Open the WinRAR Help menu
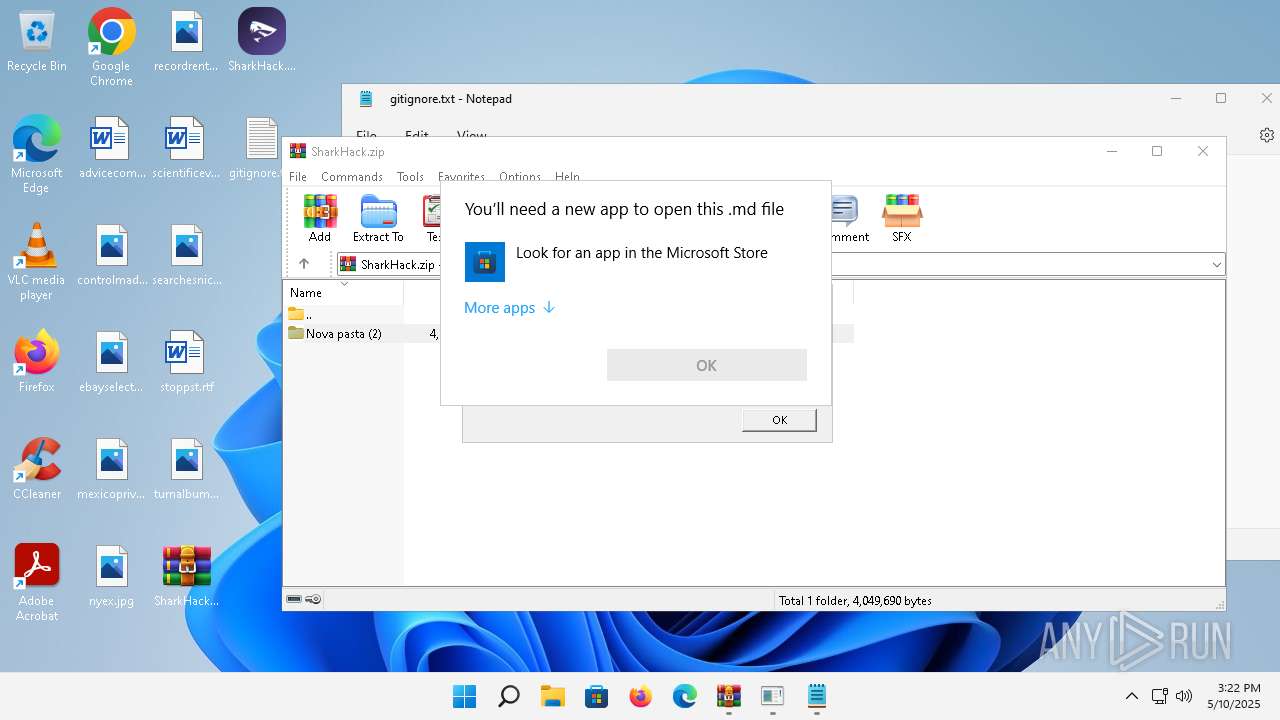This screenshot has width=1280, height=720. (x=567, y=177)
